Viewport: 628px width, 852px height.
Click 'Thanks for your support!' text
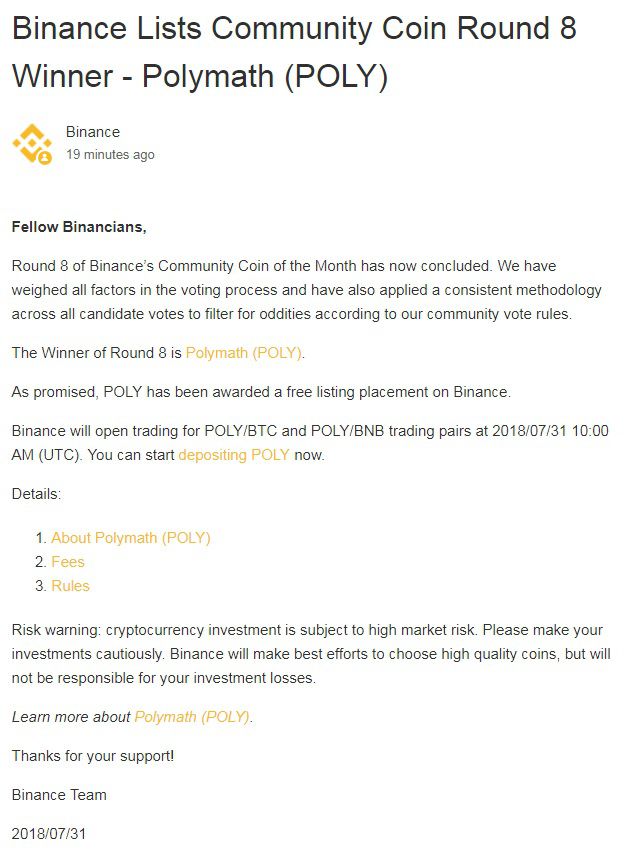pyautogui.click(x=93, y=756)
